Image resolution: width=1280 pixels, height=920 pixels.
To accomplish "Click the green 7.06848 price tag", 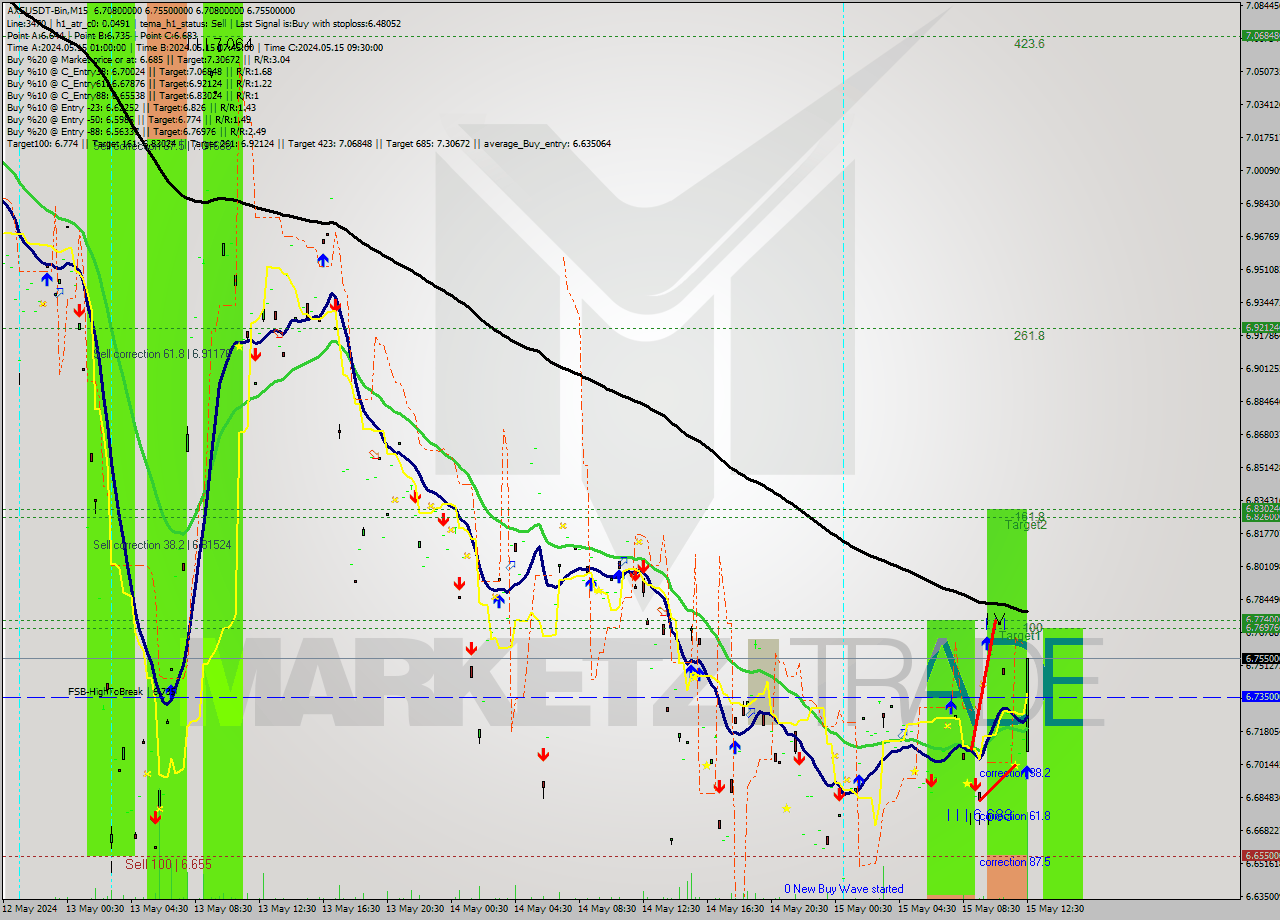I will point(1259,36).
